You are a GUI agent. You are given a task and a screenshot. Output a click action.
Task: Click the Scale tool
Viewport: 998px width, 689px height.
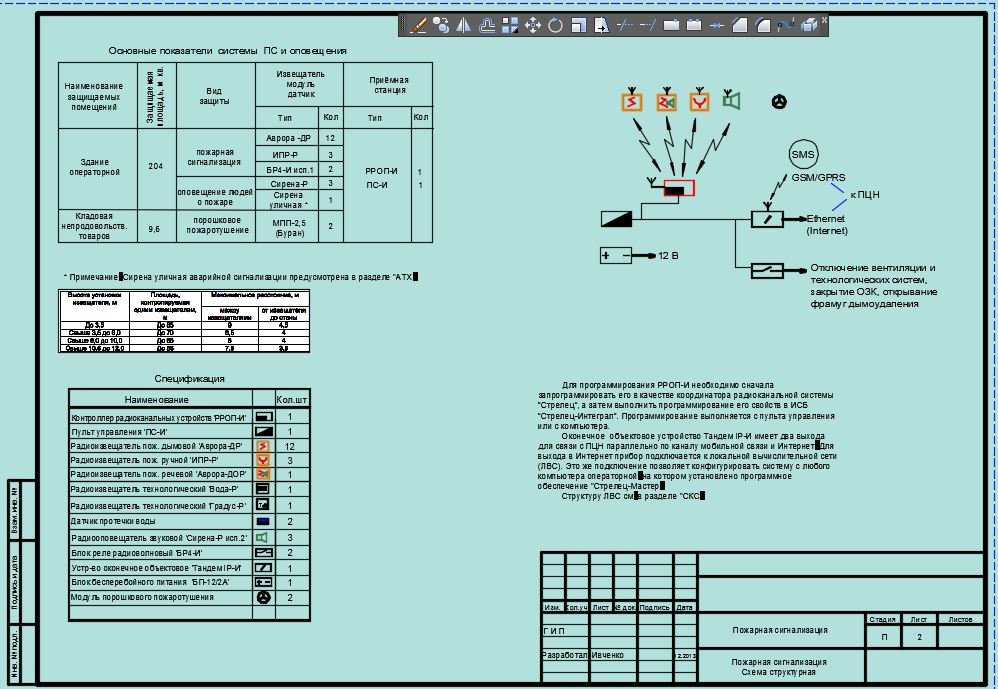point(578,26)
